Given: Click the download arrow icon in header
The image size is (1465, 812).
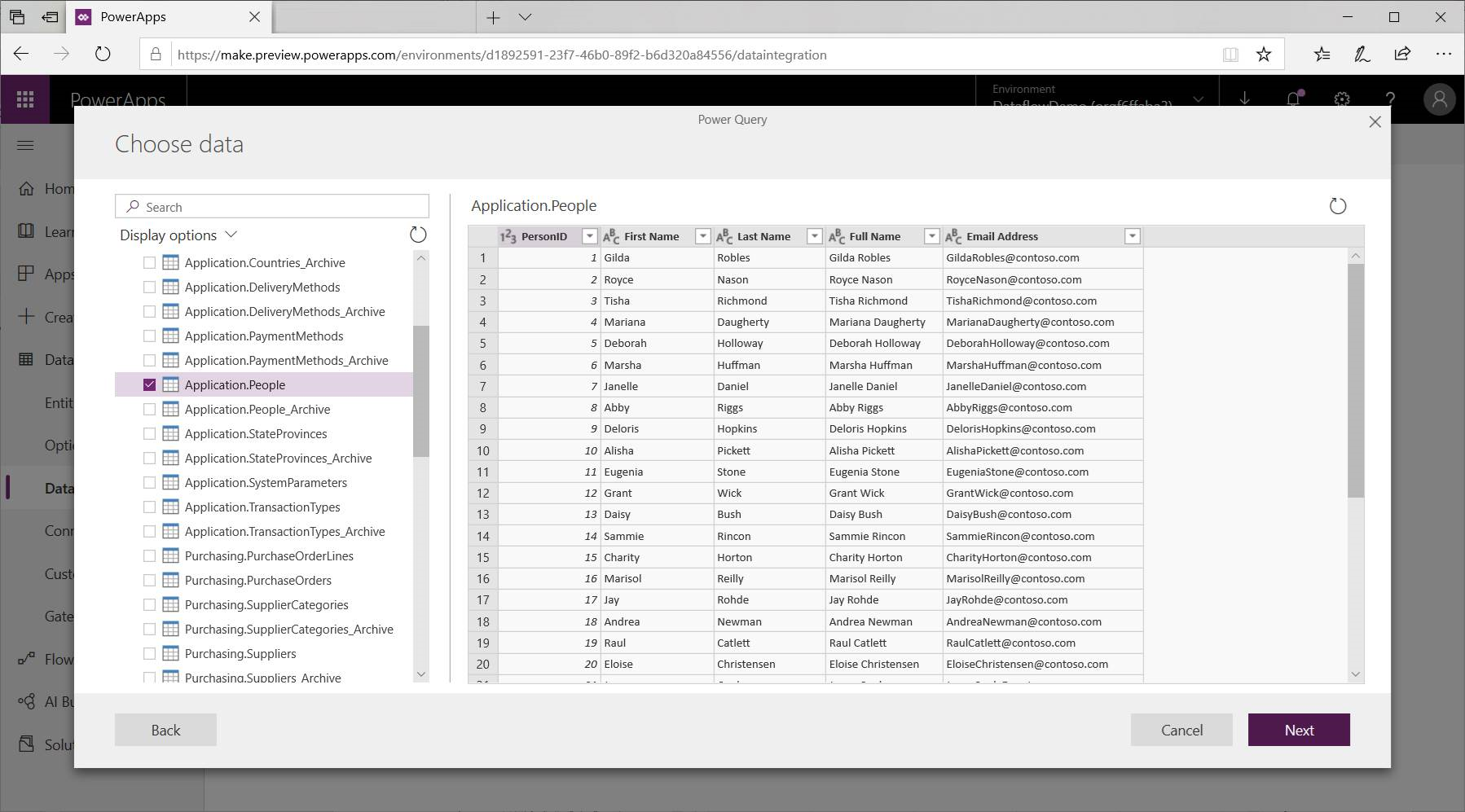Looking at the screenshot, I should pos(1245,99).
